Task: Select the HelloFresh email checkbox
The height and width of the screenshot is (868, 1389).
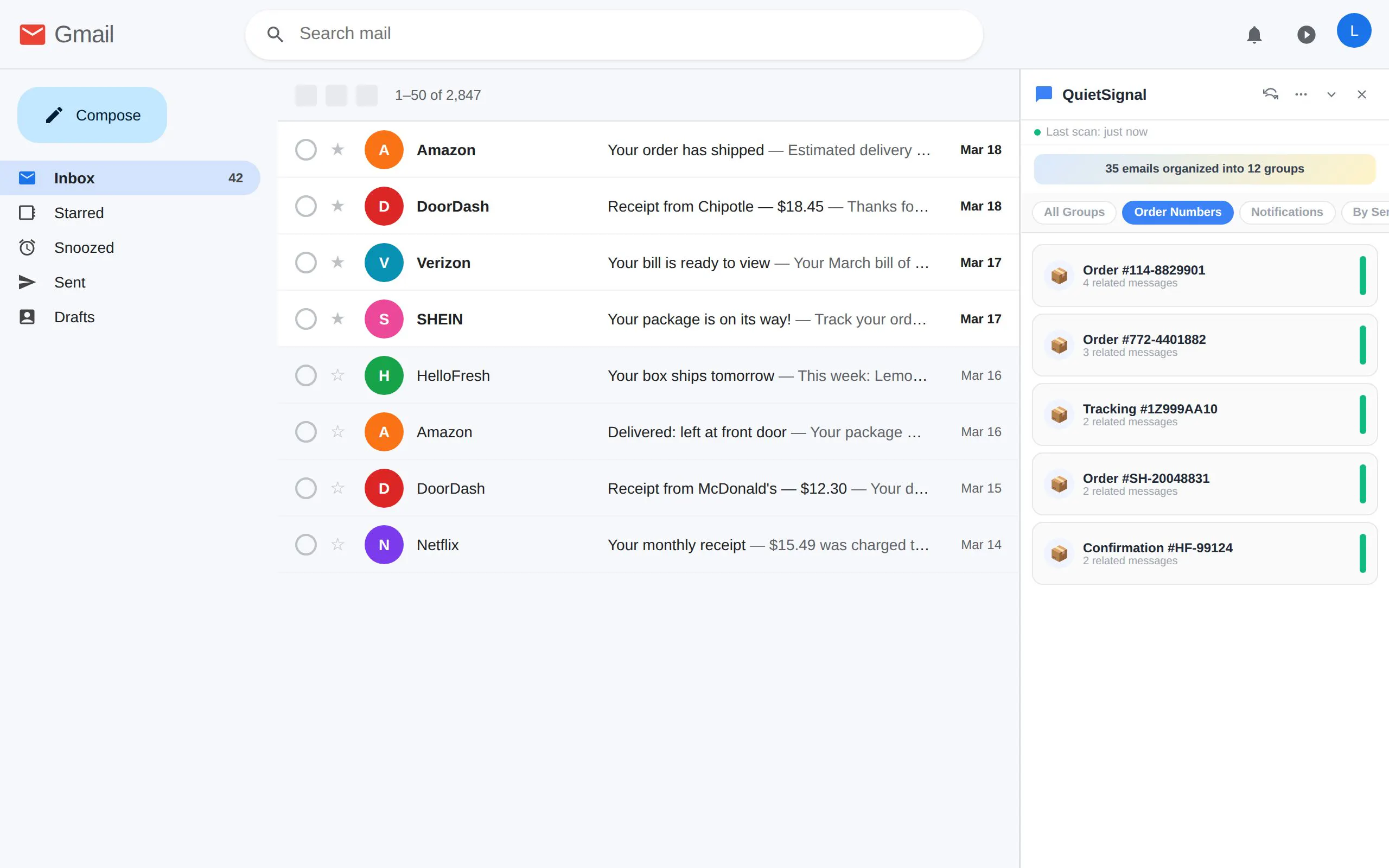Action: pyautogui.click(x=306, y=375)
